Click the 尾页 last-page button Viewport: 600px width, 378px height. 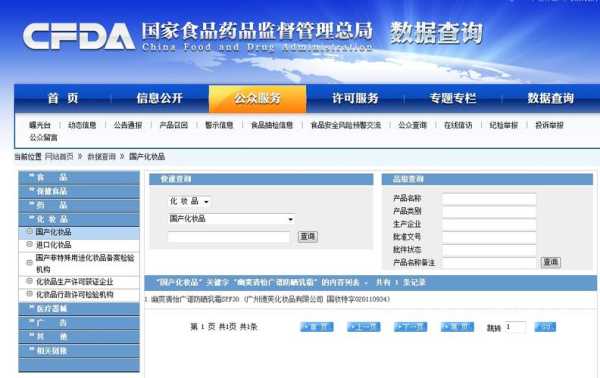point(457,327)
